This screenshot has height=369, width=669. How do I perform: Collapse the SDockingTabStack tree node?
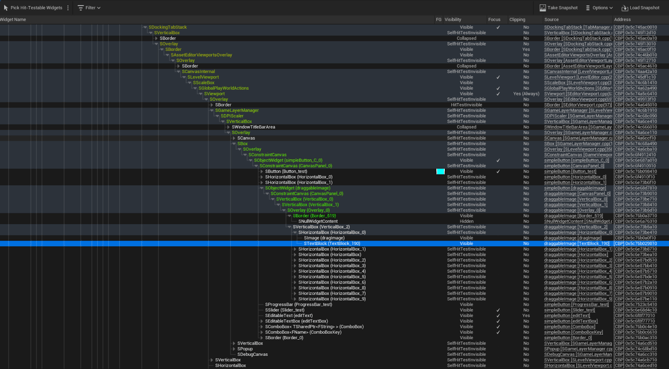[x=145, y=27]
